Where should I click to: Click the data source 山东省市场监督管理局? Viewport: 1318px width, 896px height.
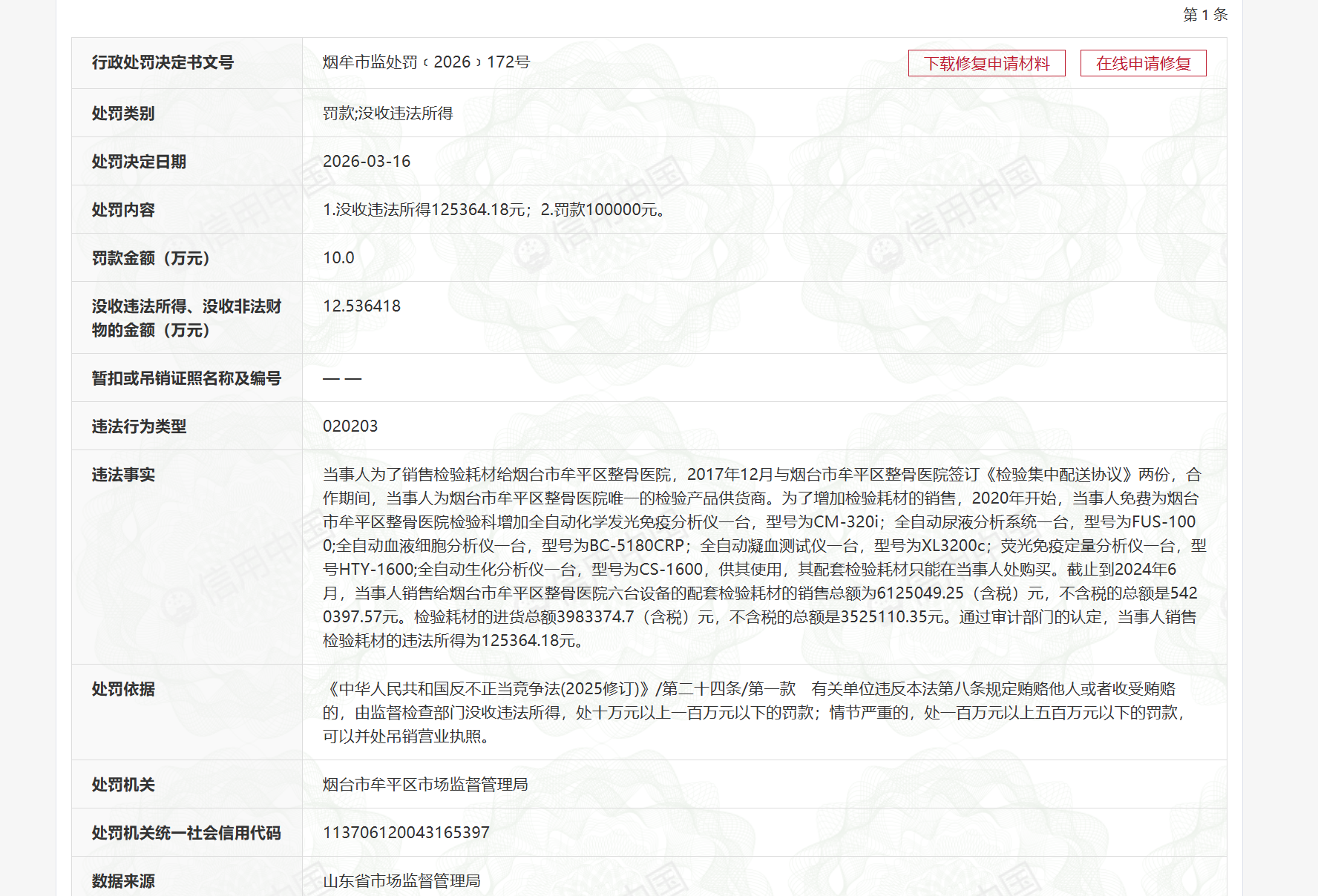click(401, 881)
